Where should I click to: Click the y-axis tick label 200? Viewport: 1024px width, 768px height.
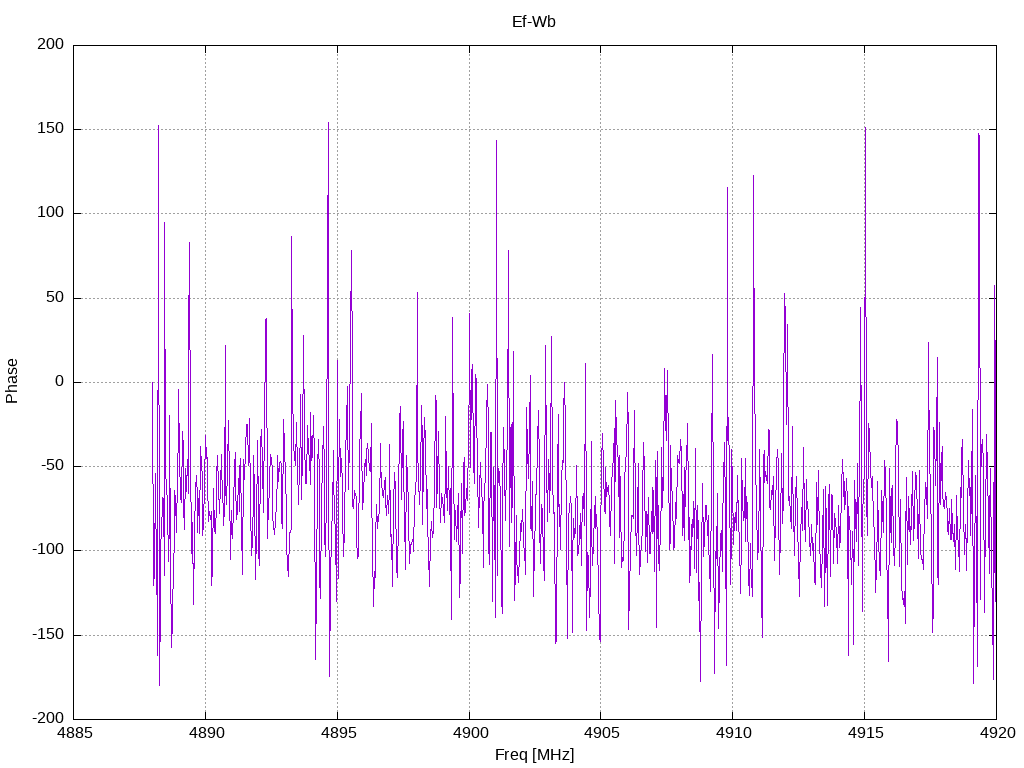51,44
